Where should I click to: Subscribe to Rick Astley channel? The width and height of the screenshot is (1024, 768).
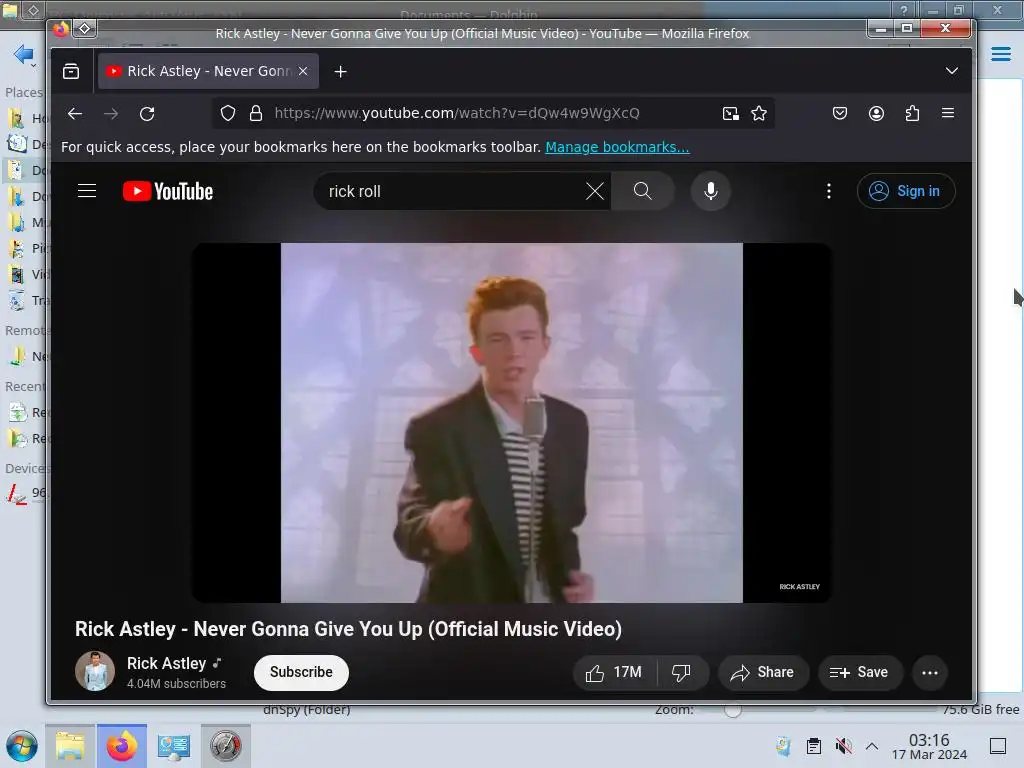(x=301, y=672)
